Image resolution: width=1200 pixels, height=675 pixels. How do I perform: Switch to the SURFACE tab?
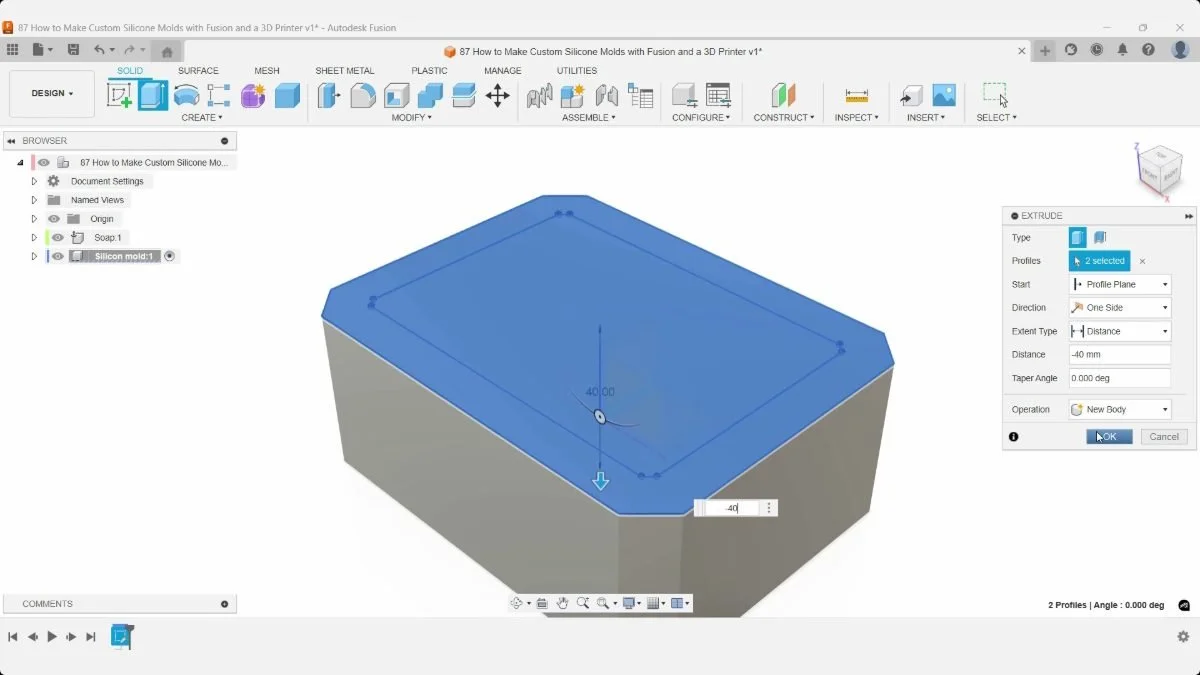198,71
